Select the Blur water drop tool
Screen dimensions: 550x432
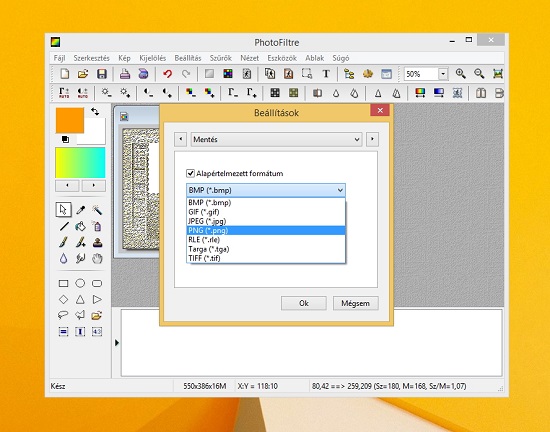click(63, 259)
